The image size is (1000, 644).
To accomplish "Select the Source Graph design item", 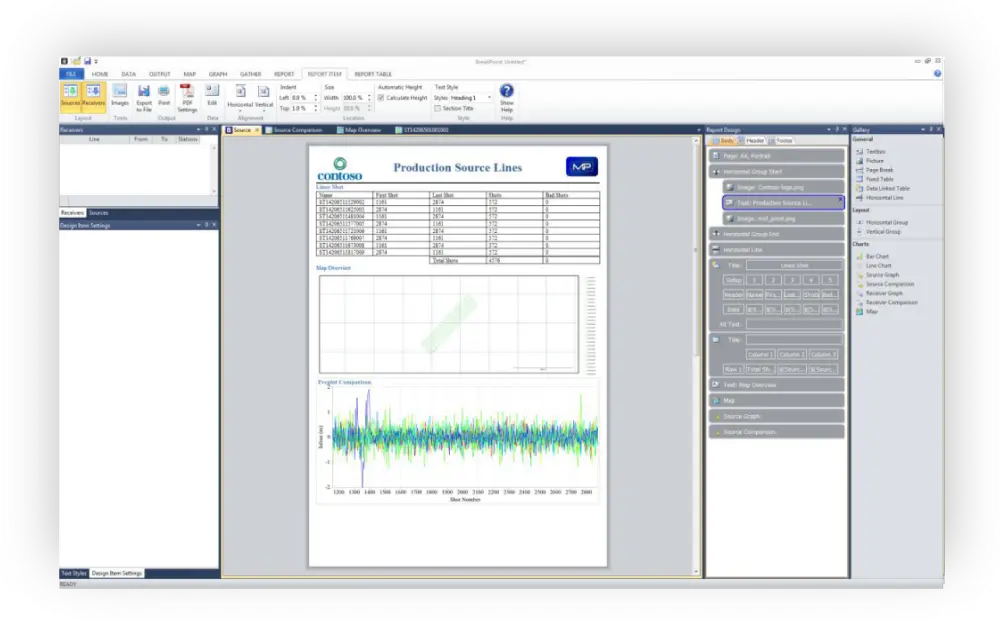I will pyautogui.click(x=777, y=416).
